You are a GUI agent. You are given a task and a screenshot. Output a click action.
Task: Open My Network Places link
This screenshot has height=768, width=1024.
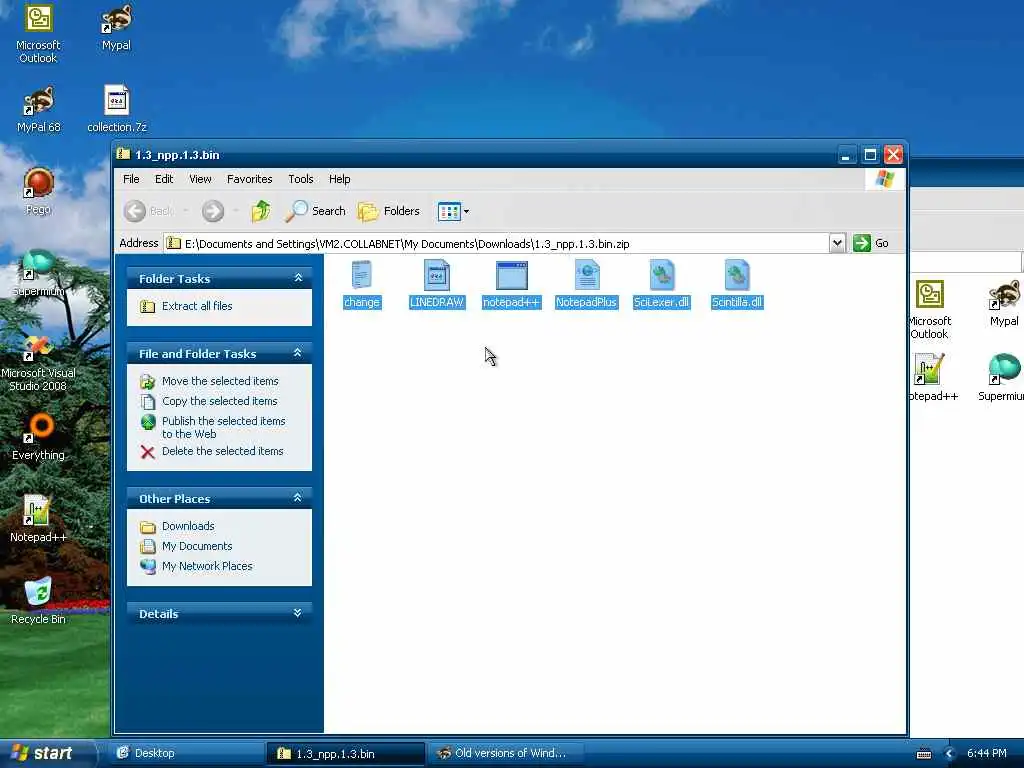pyautogui.click(x=207, y=566)
